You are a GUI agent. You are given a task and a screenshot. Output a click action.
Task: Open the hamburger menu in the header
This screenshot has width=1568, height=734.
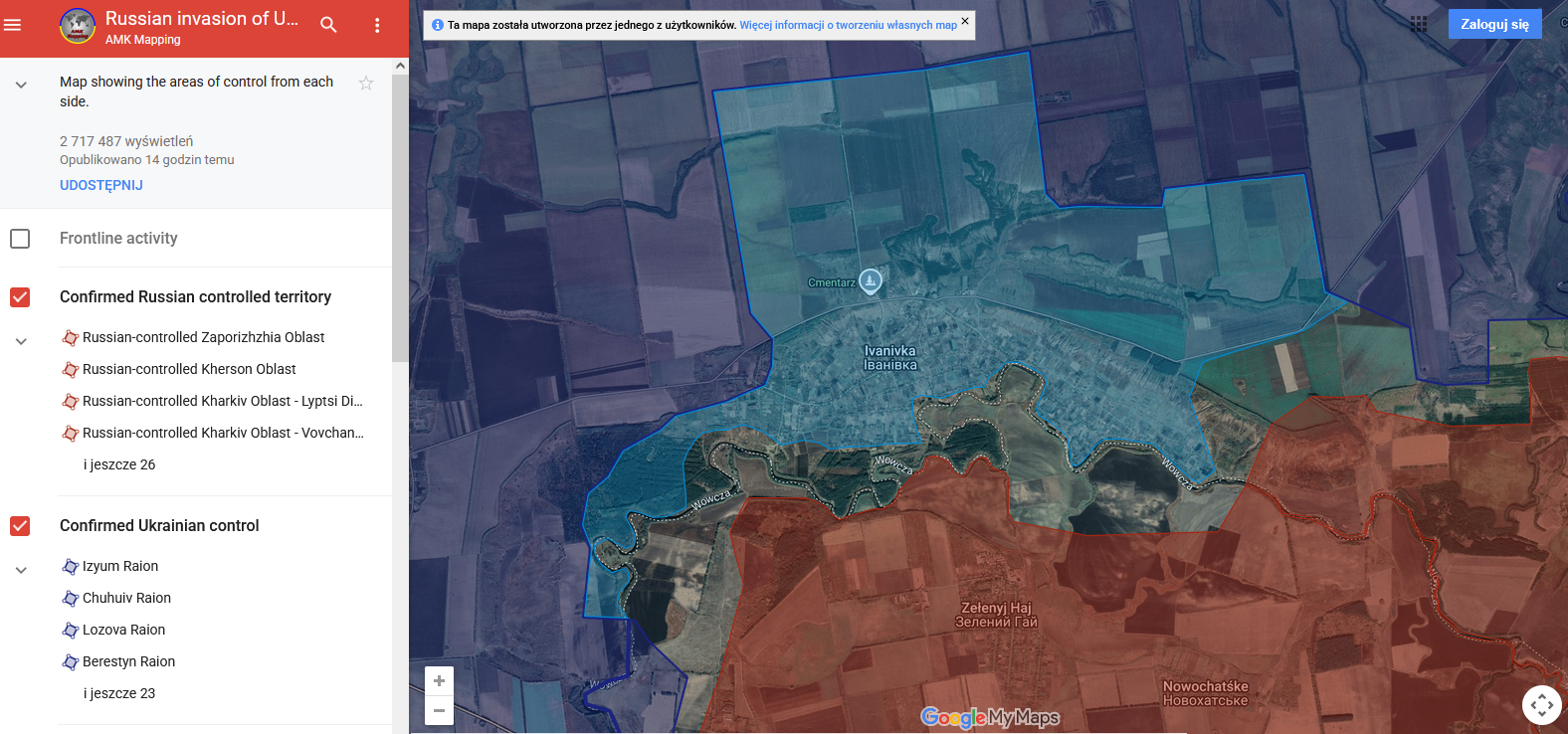coord(13,25)
